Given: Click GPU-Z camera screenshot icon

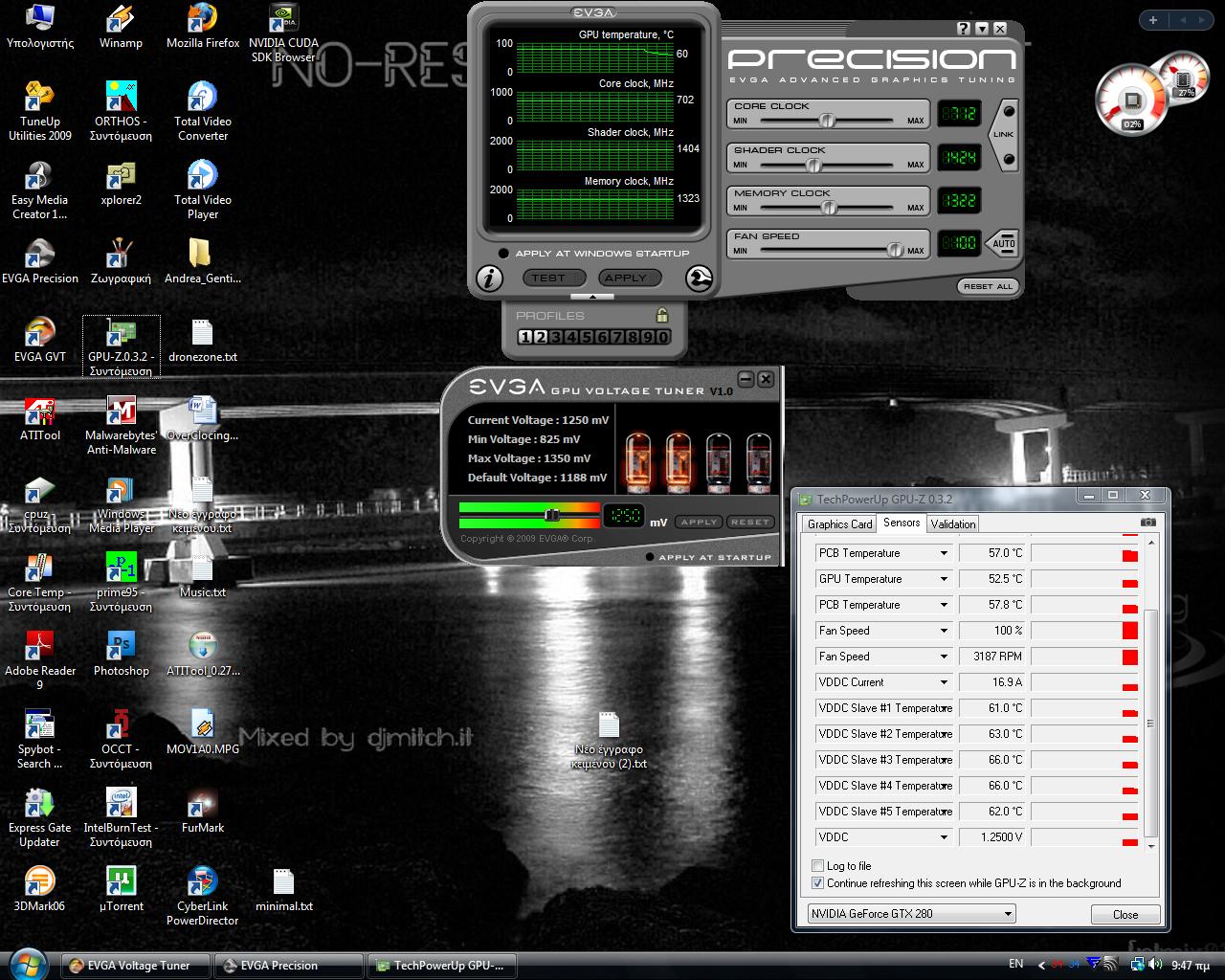Looking at the screenshot, I should click(1148, 523).
